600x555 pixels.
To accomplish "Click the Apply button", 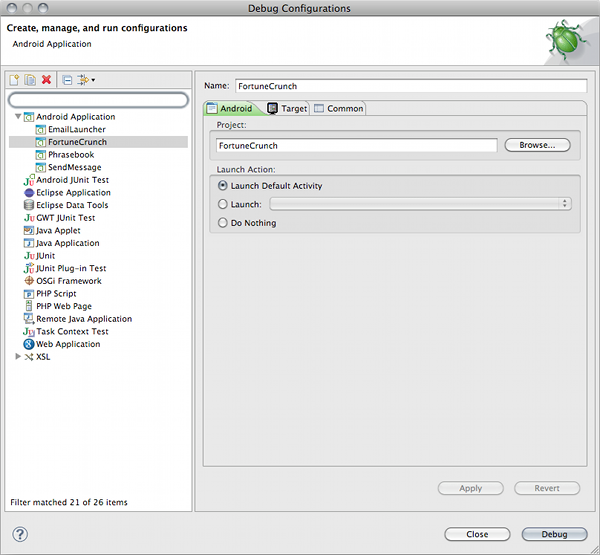I will (471, 488).
